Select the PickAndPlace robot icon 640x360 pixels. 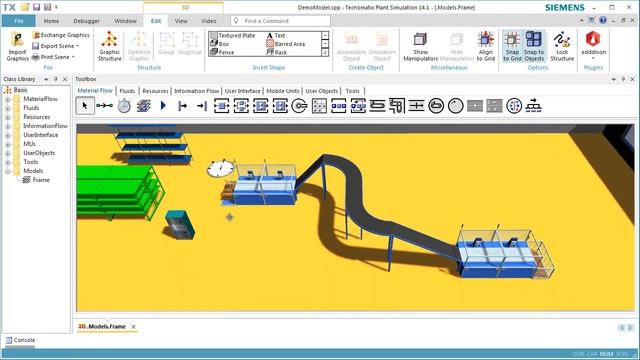[300, 106]
